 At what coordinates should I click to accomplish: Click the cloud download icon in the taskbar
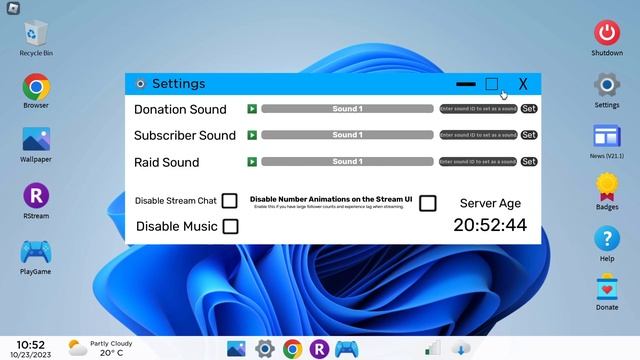click(461, 349)
